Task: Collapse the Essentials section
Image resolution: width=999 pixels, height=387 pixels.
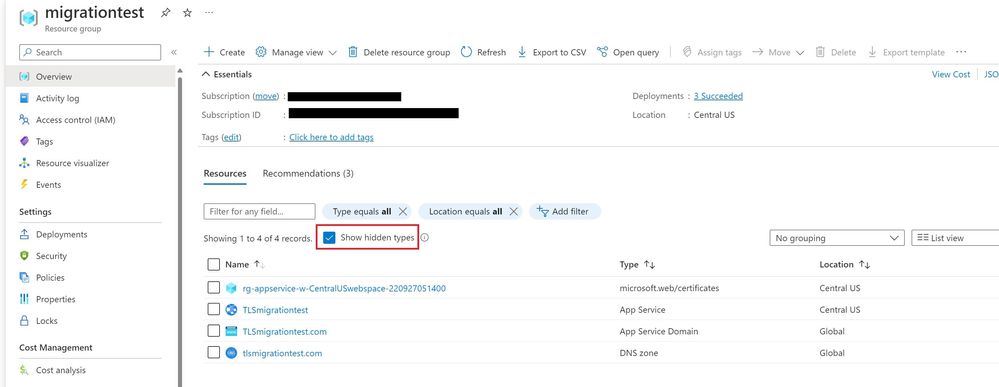Action: pos(206,75)
